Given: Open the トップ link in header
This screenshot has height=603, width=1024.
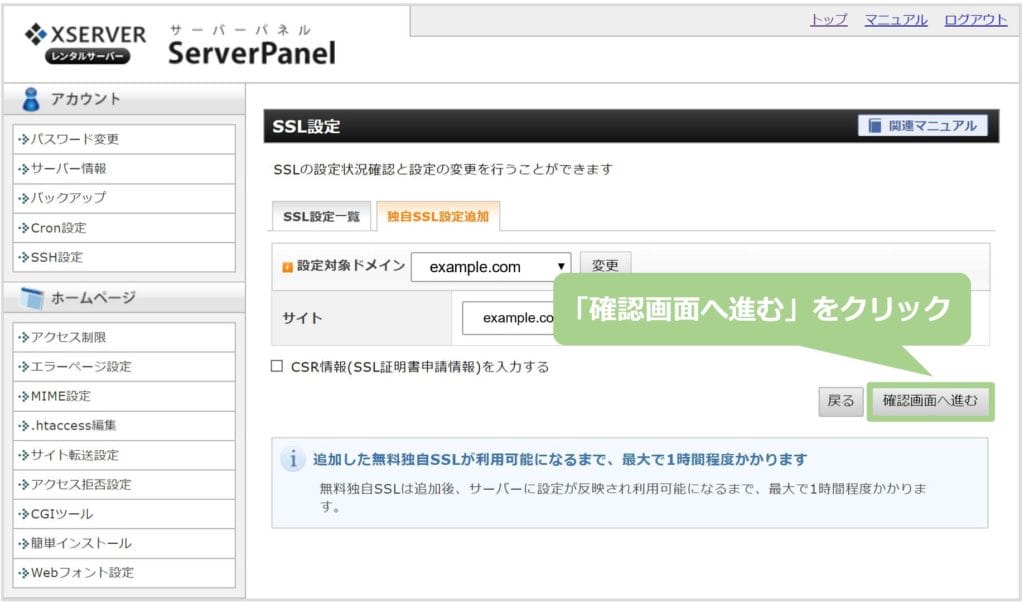Looking at the screenshot, I should click(x=828, y=20).
